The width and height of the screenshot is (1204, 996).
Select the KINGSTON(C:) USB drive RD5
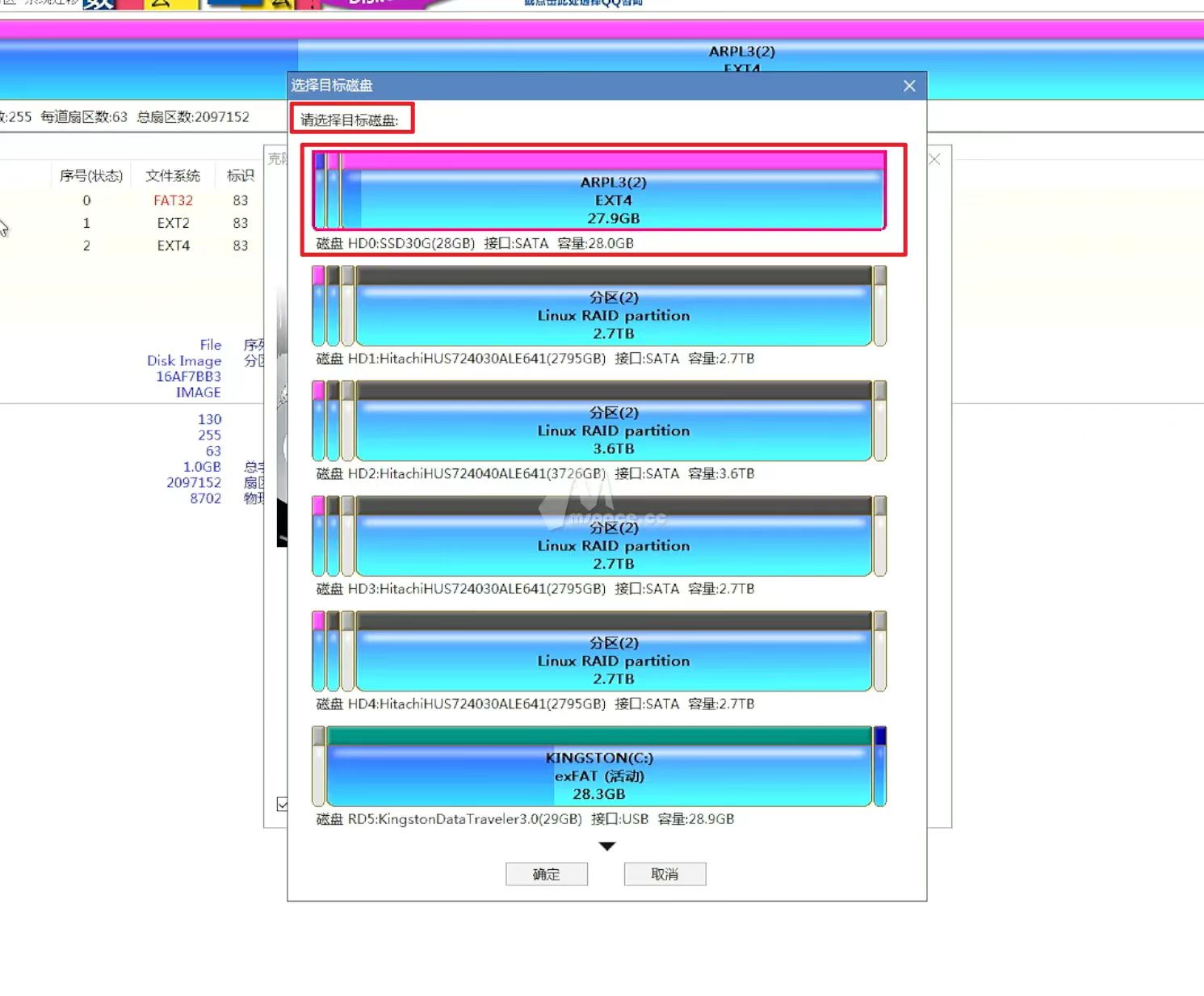click(598, 775)
